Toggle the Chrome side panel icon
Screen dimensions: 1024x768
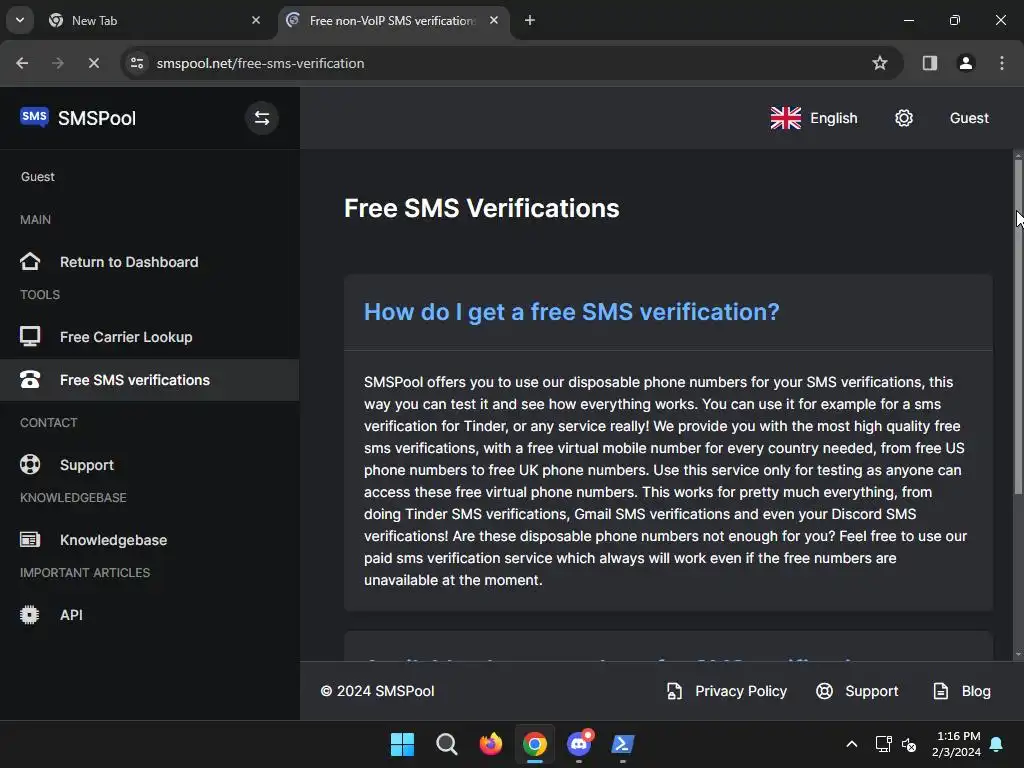[x=930, y=63]
